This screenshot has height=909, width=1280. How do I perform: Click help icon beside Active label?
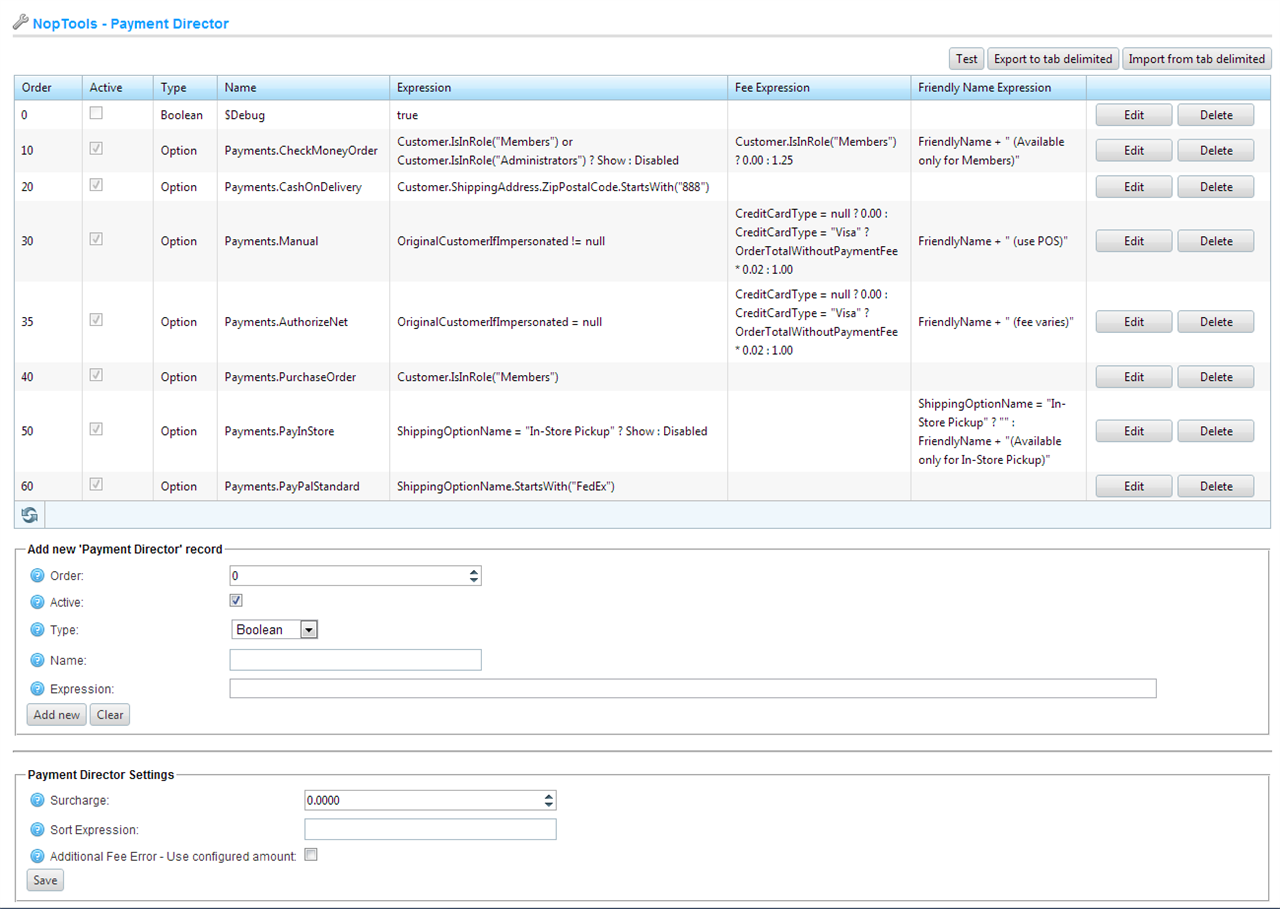click(38, 603)
